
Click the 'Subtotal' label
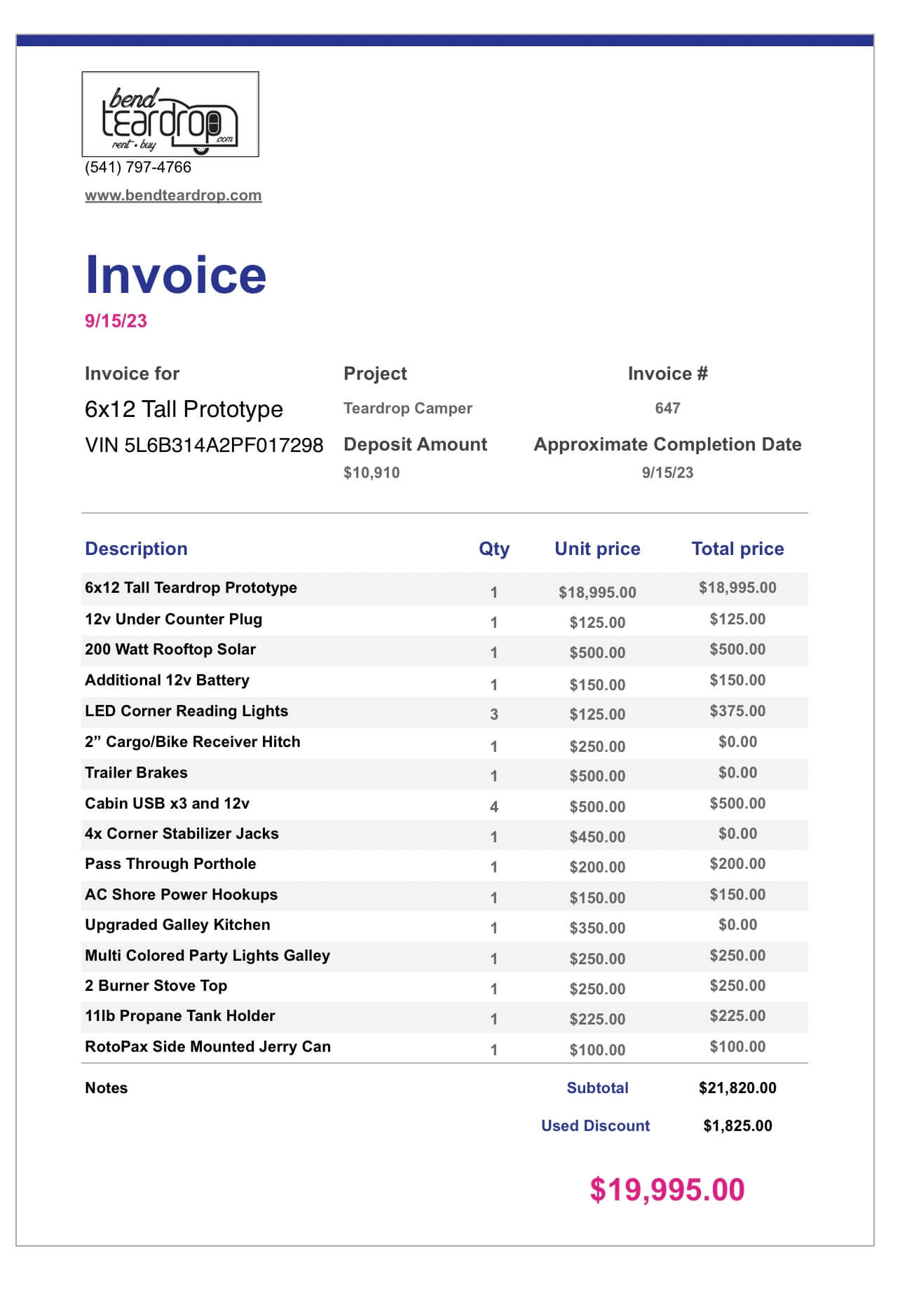pos(597,1088)
